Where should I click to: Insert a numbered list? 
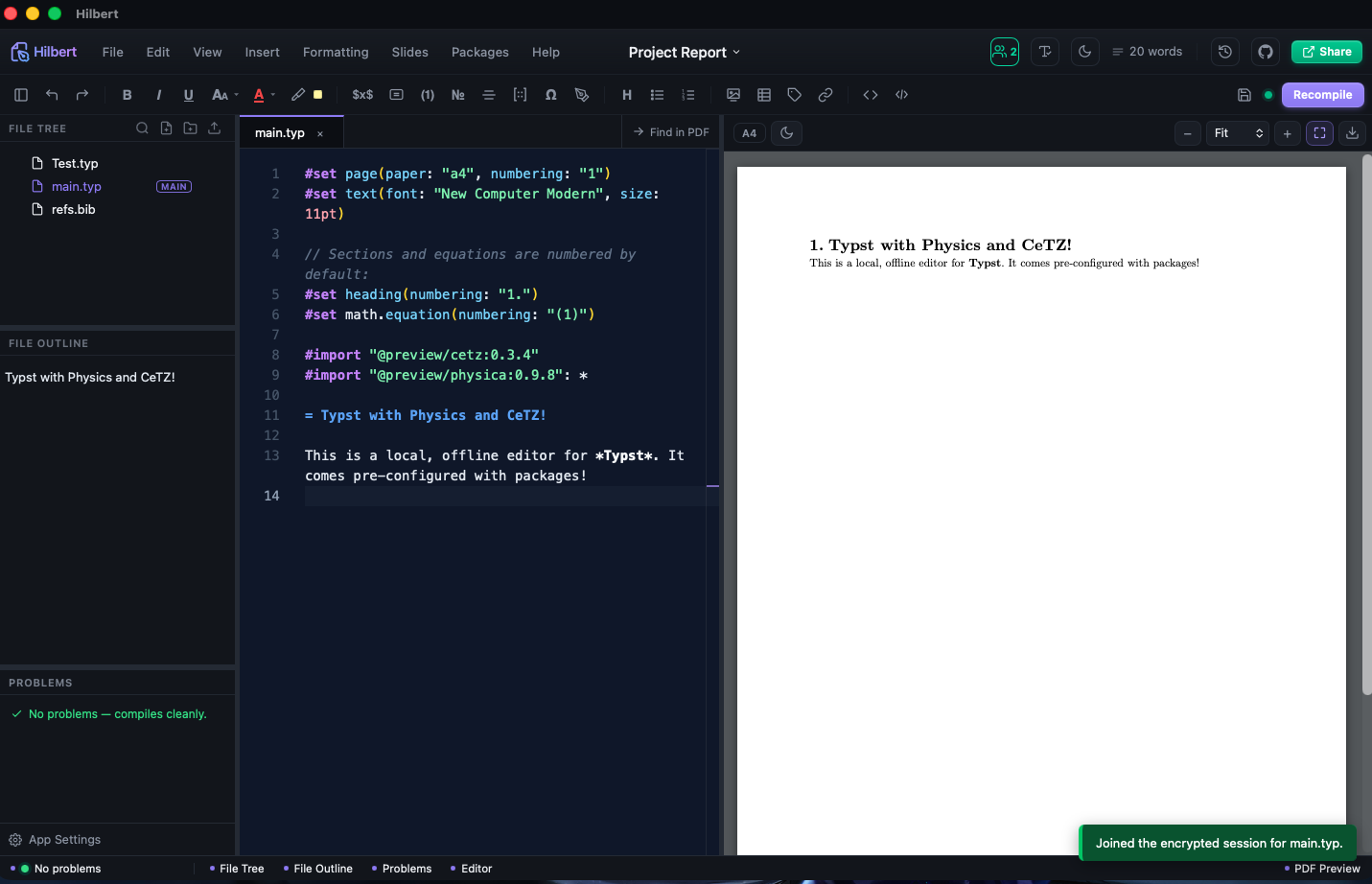click(687, 95)
